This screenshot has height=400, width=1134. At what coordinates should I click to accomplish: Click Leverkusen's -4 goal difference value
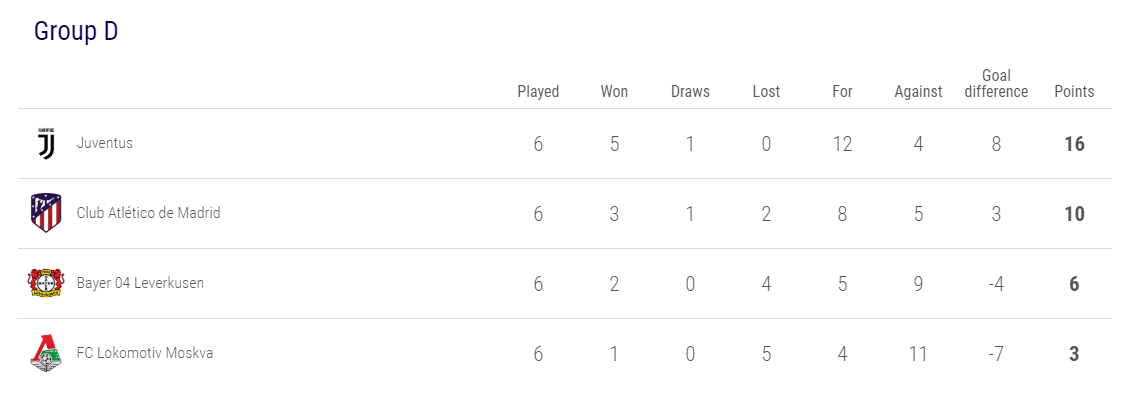click(x=996, y=284)
